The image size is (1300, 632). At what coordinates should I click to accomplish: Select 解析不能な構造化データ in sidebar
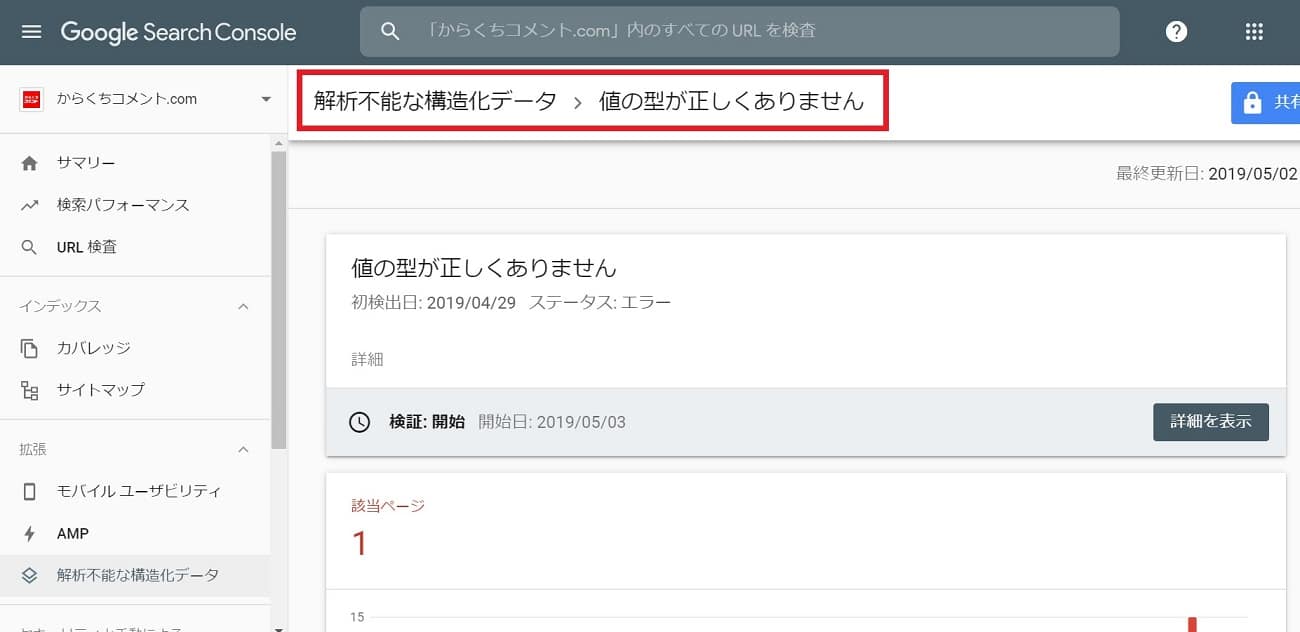138,576
